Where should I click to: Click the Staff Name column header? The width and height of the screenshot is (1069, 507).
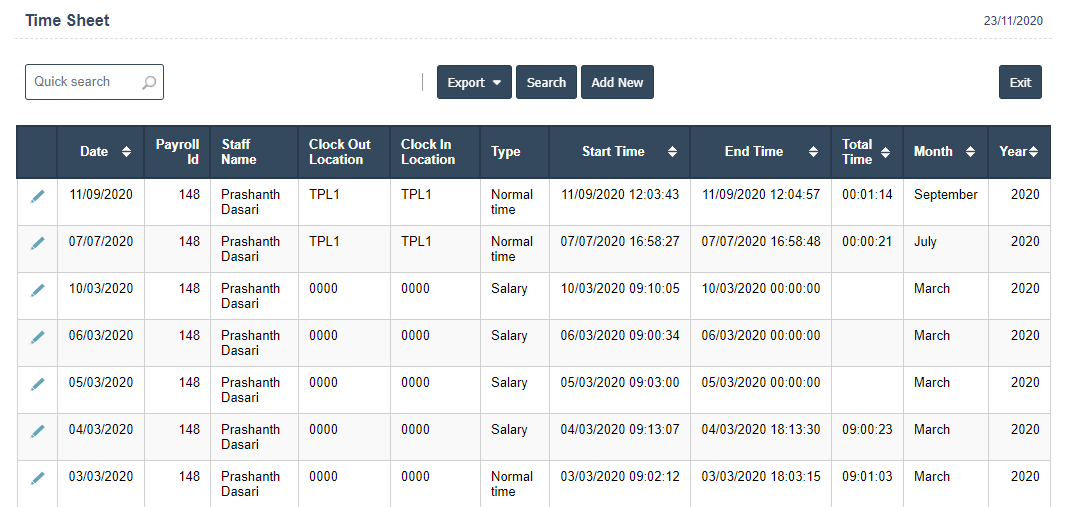pyautogui.click(x=239, y=152)
